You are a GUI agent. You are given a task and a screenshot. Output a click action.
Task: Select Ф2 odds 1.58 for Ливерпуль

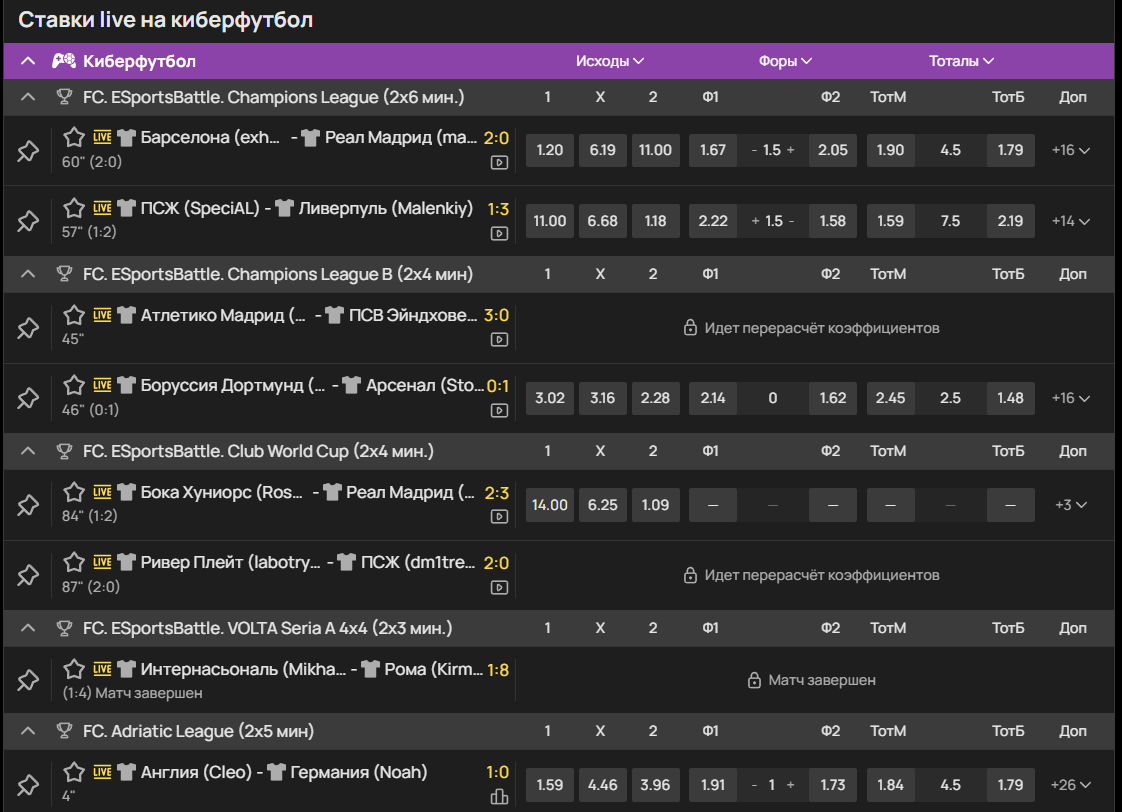833,221
